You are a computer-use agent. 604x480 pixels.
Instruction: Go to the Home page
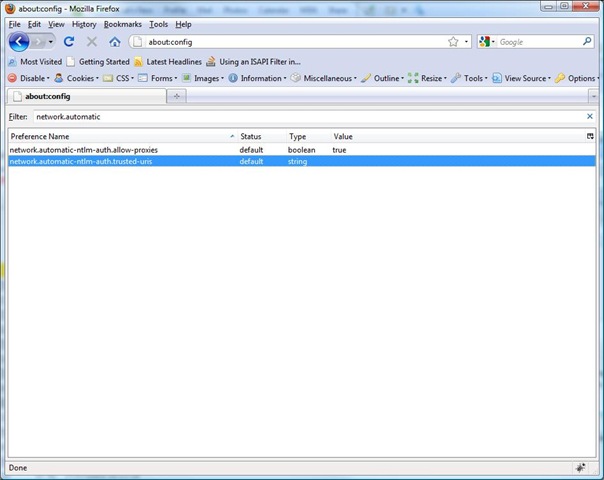[115, 42]
